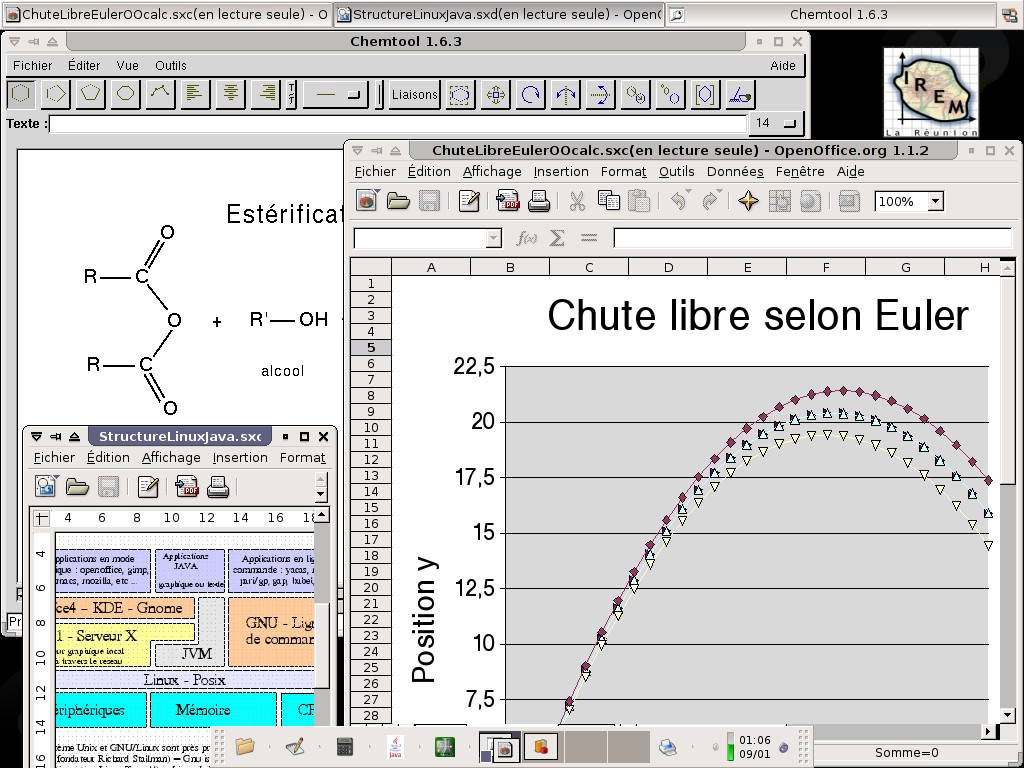Open the zoom 100% dropdown
The width and height of the screenshot is (1024, 768).
(935, 201)
